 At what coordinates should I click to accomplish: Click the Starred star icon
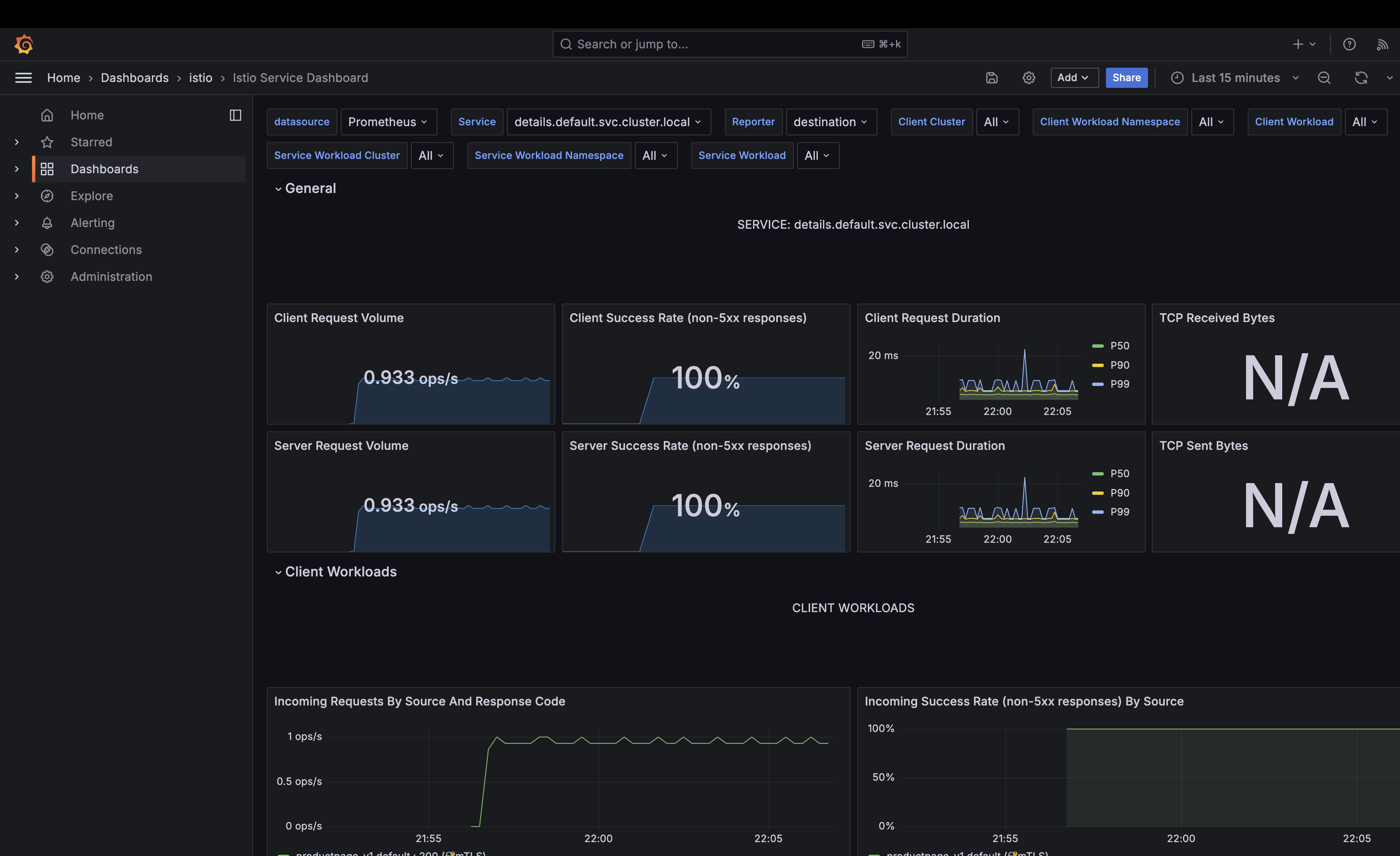pos(47,142)
